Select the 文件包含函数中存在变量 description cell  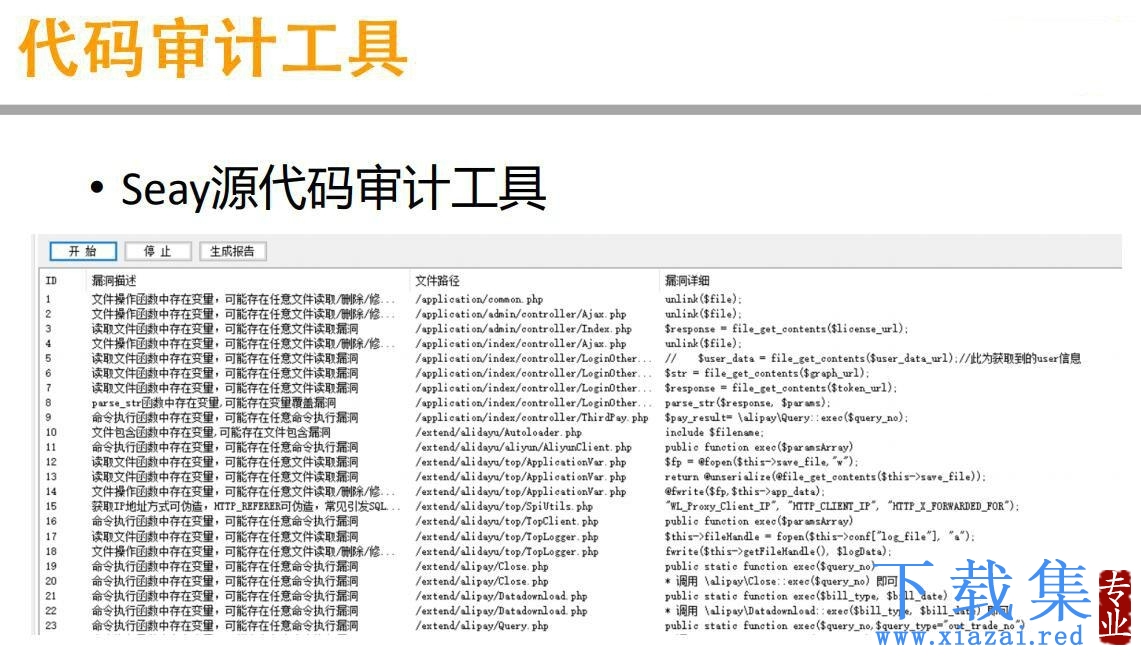(x=211, y=432)
